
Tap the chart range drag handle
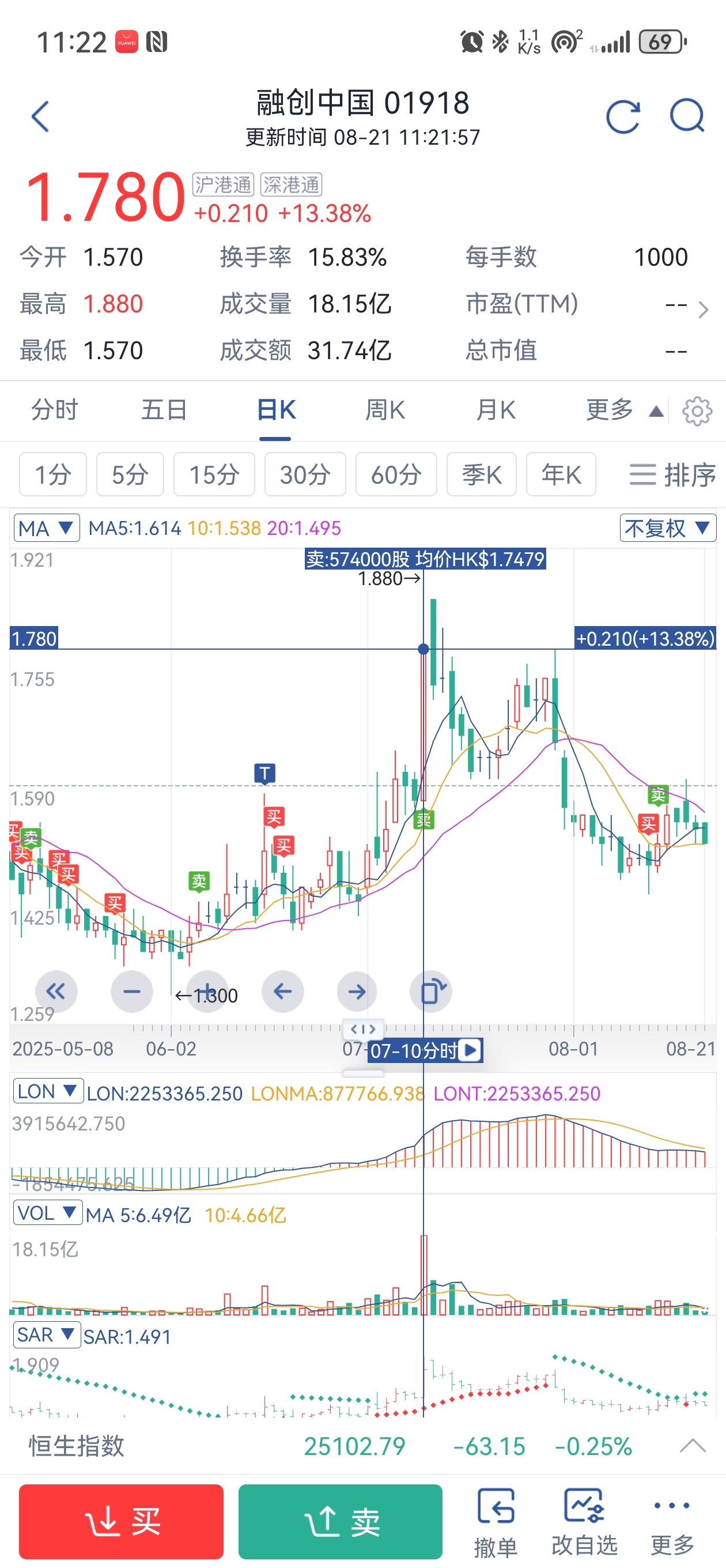(x=364, y=1030)
